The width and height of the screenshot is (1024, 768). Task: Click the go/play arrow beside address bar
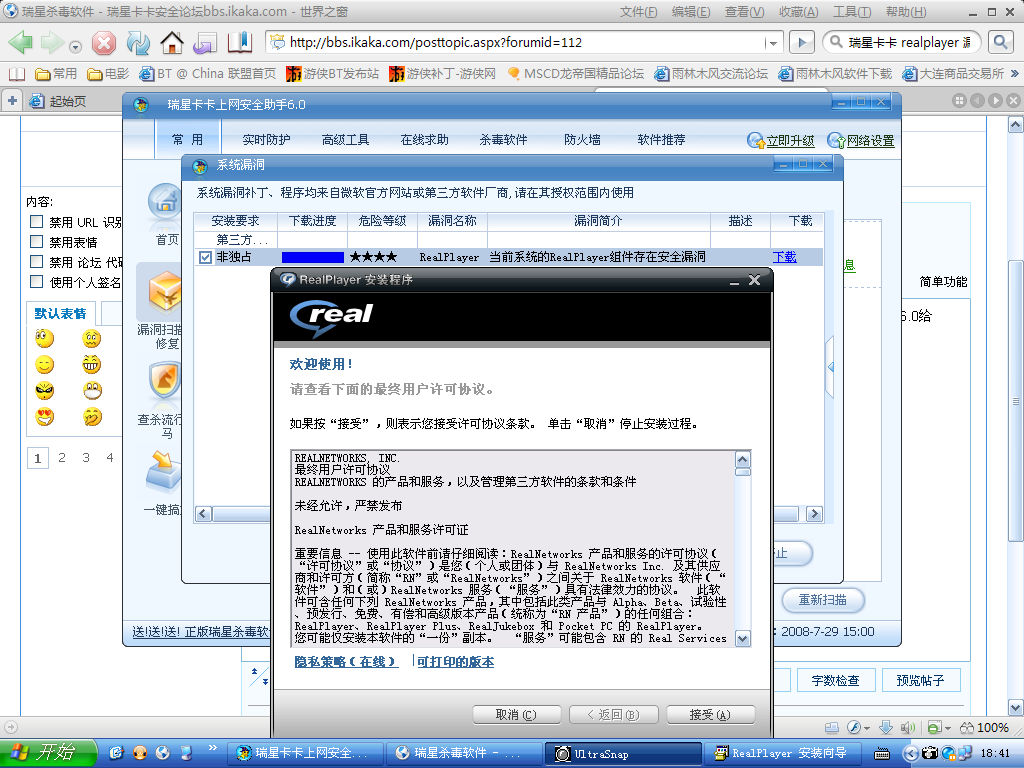point(802,42)
